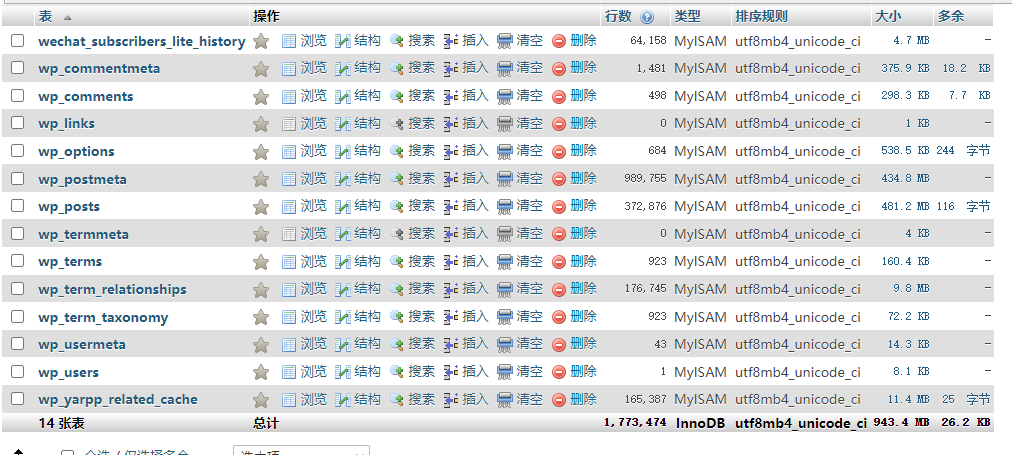Click wp_commentmeta size 375.9 KB
The image size is (1012, 455).
coord(906,68)
